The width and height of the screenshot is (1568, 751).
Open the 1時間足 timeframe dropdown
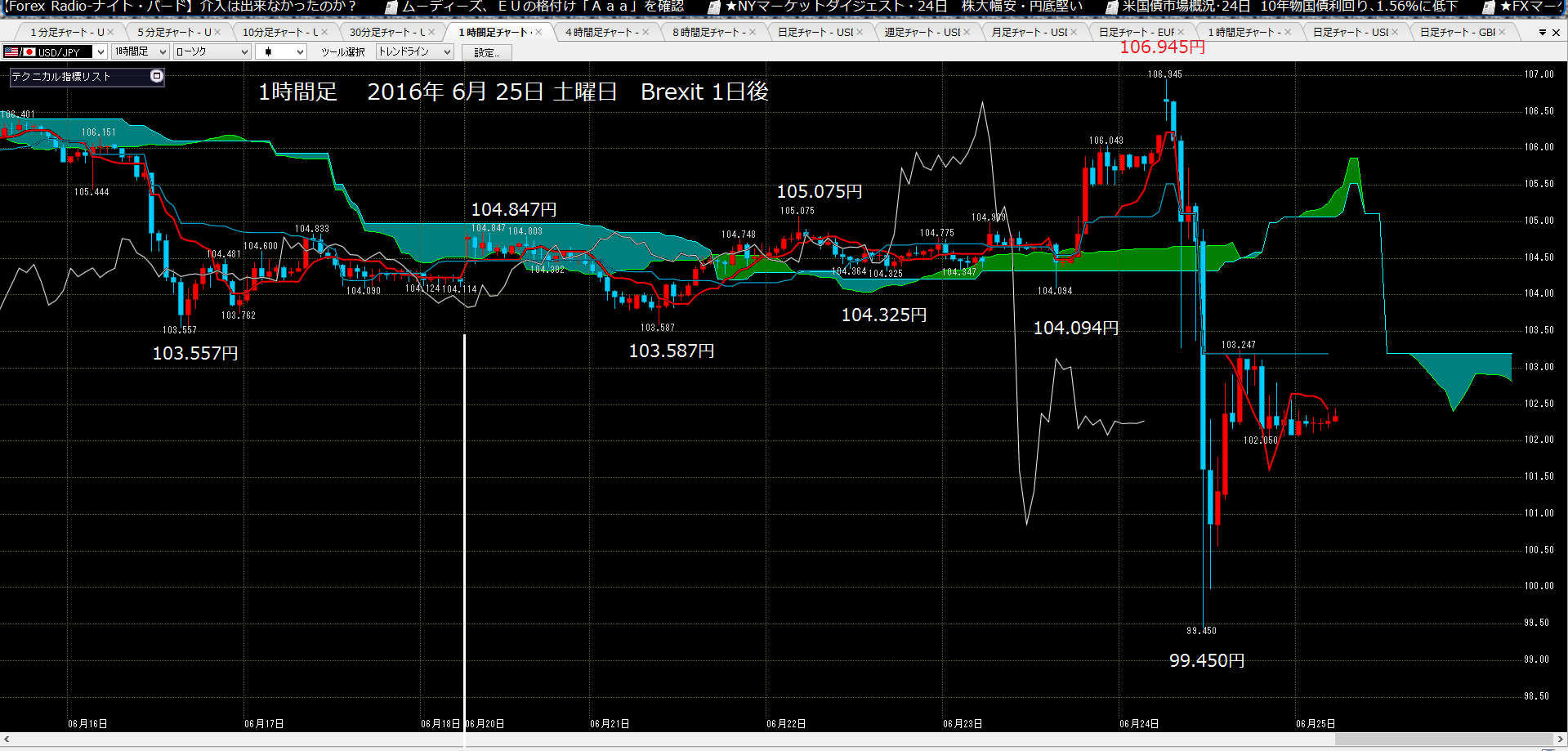(163, 51)
